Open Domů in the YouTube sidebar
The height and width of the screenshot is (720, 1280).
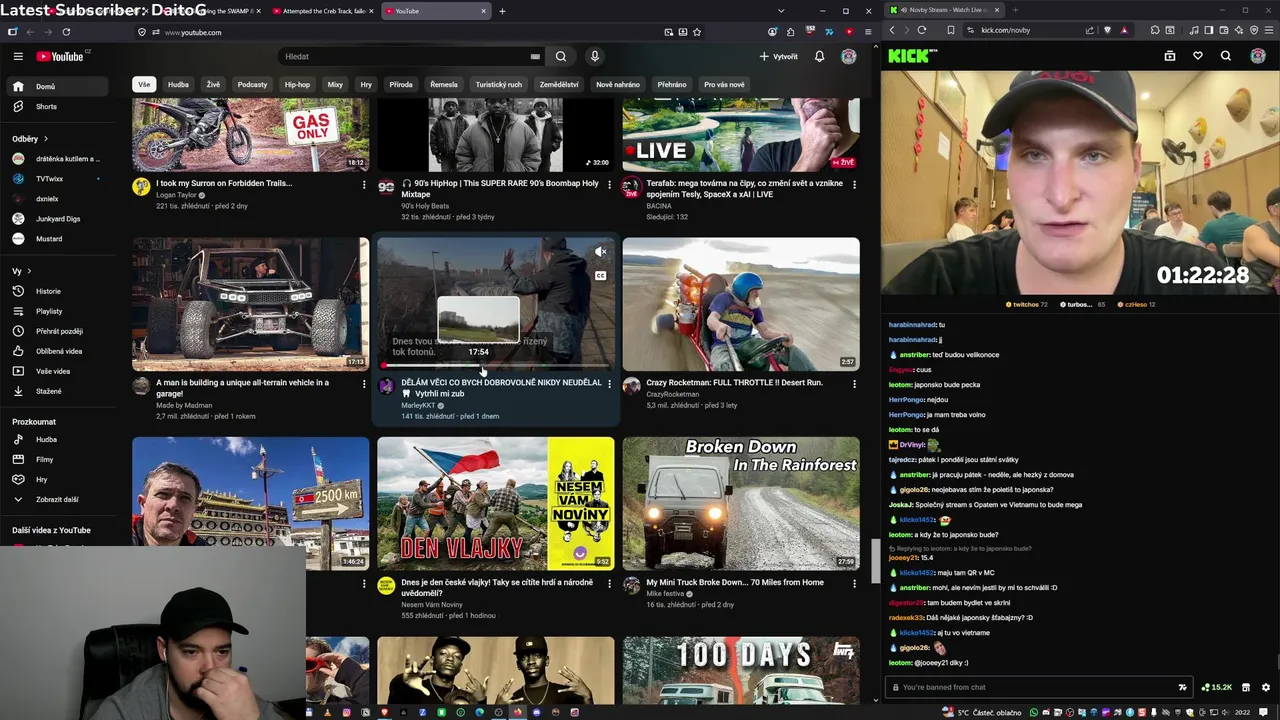(x=58, y=87)
